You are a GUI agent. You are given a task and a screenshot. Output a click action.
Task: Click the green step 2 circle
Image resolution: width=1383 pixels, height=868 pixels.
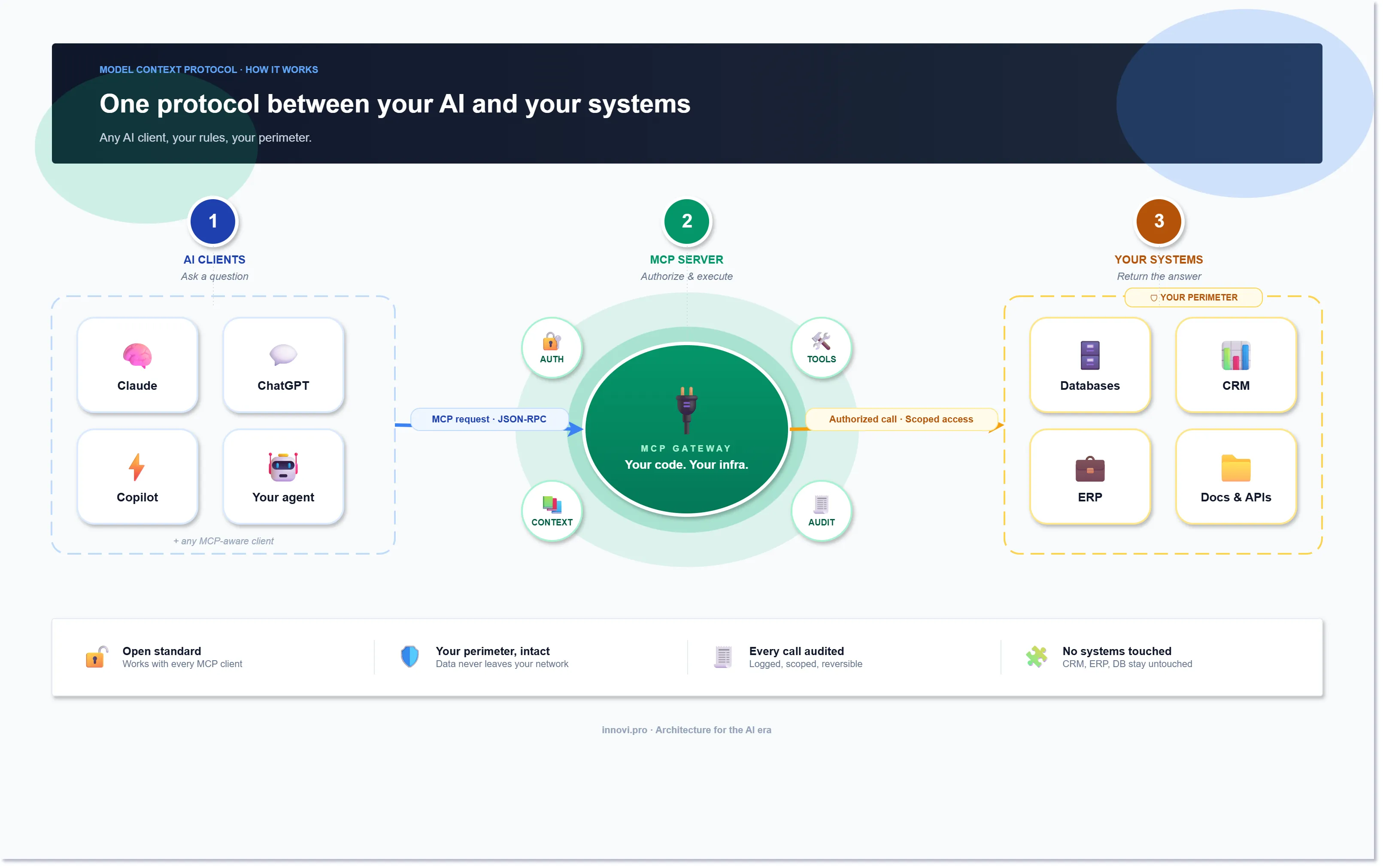686,221
